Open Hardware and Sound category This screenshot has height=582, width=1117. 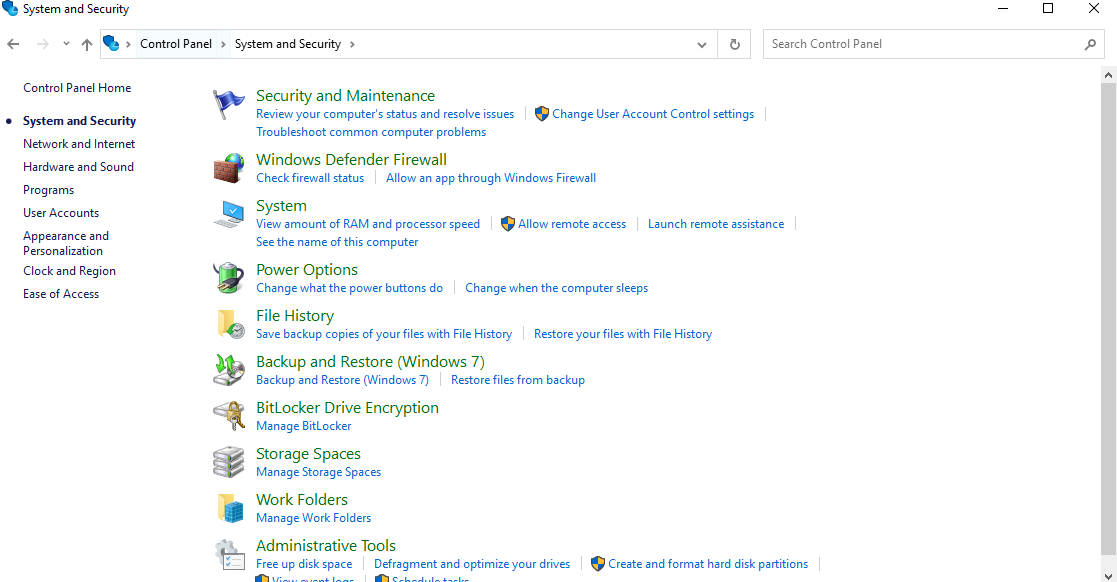coord(78,167)
